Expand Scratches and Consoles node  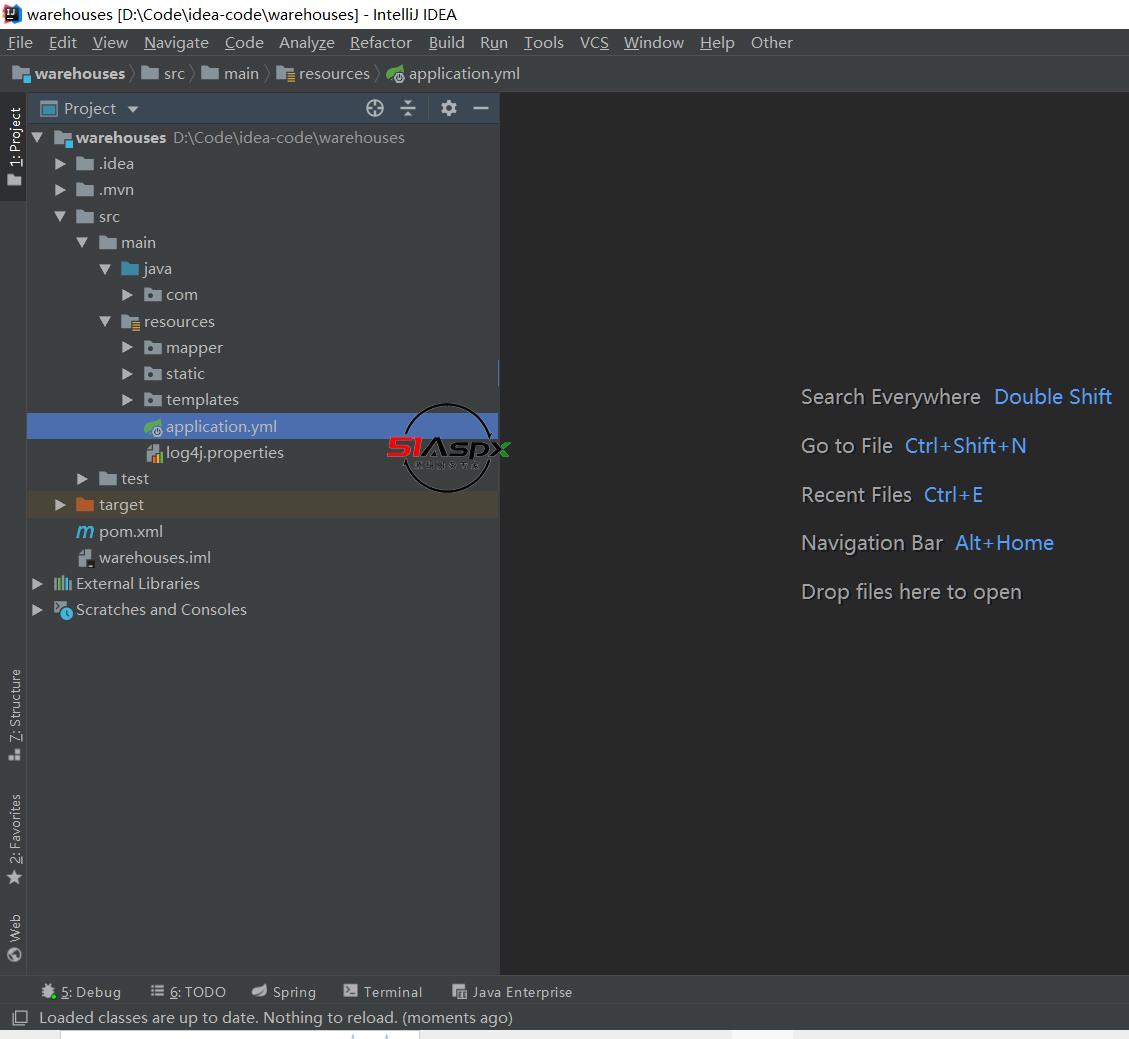click(x=37, y=610)
